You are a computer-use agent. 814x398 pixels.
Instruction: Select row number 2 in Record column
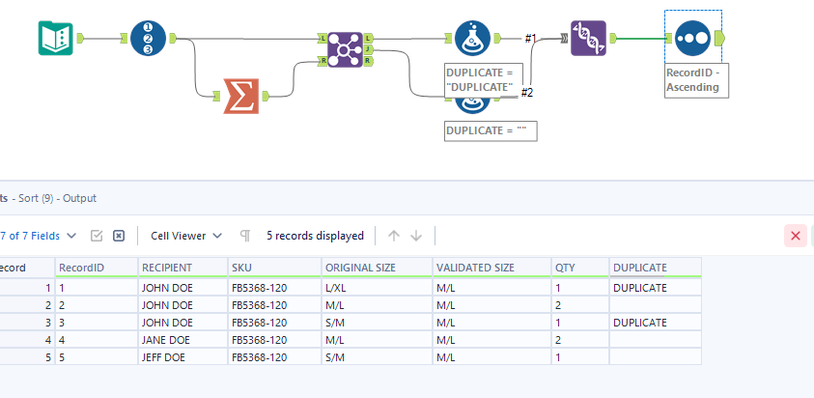[27, 305]
